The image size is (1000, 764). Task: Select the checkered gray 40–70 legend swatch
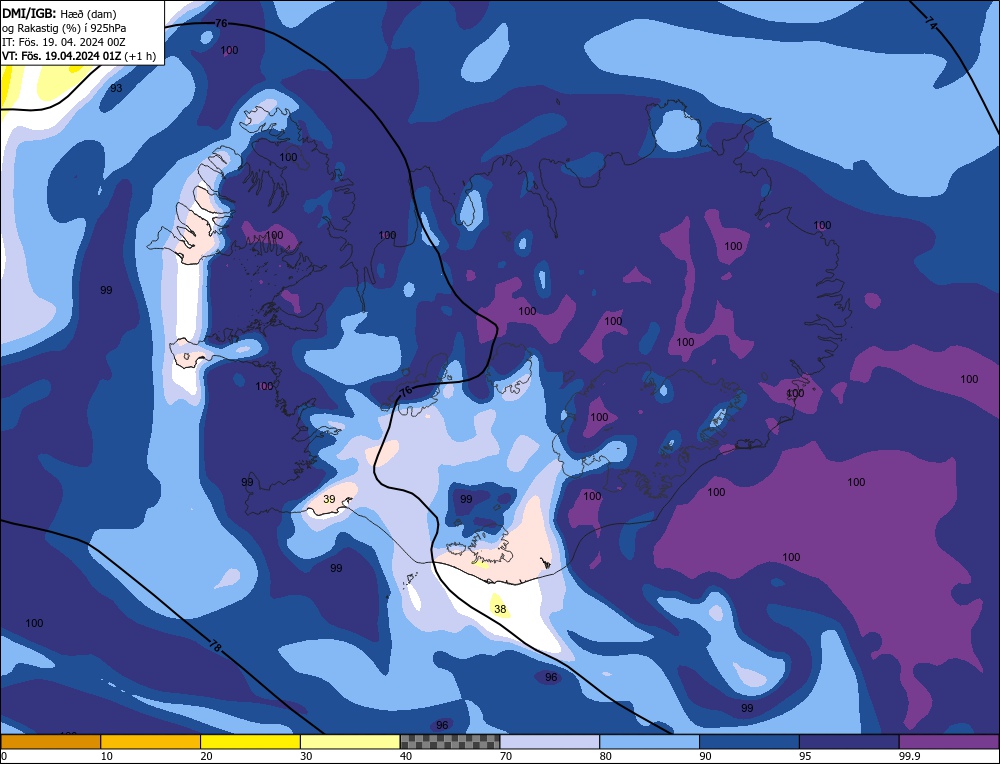point(450,741)
